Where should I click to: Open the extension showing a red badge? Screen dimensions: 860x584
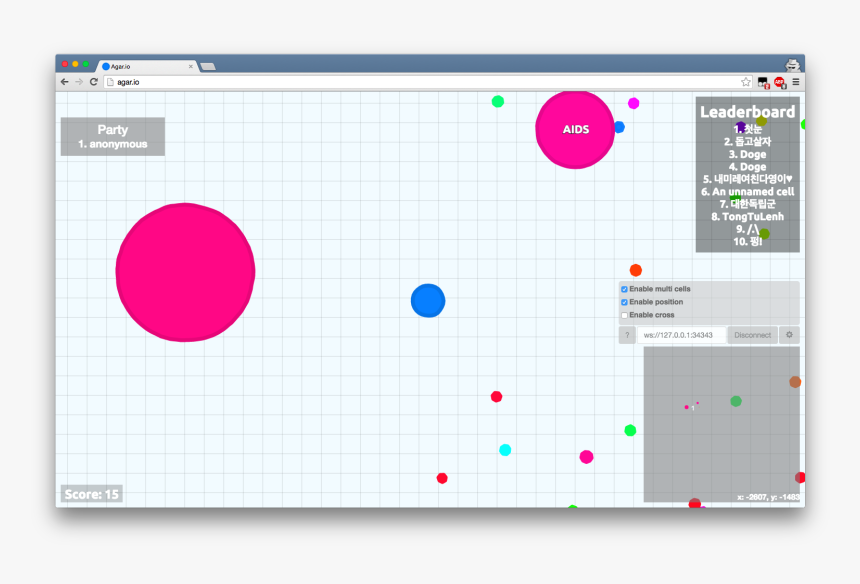coord(763,81)
